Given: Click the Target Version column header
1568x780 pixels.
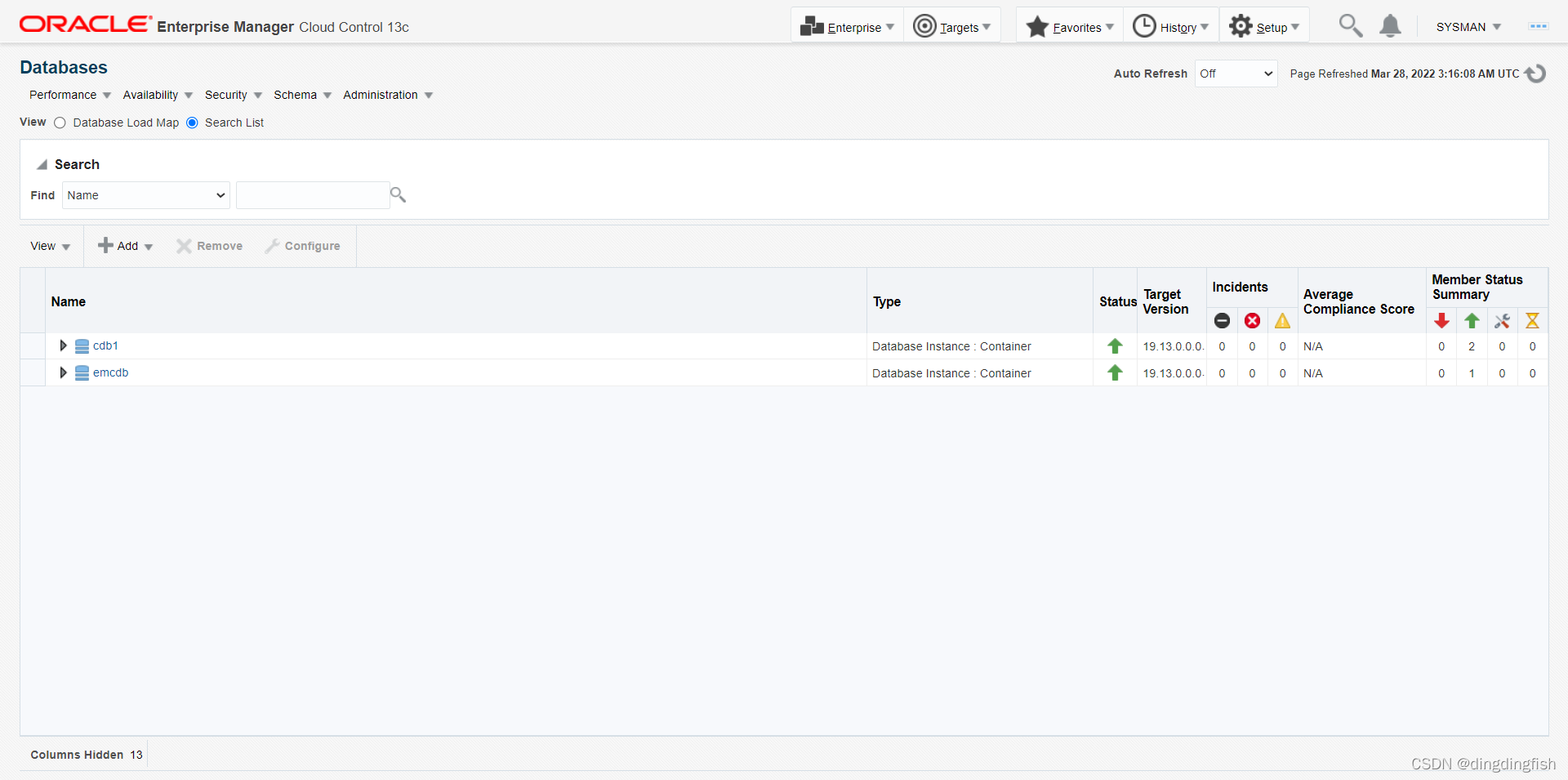Looking at the screenshot, I should [x=1165, y=301].
